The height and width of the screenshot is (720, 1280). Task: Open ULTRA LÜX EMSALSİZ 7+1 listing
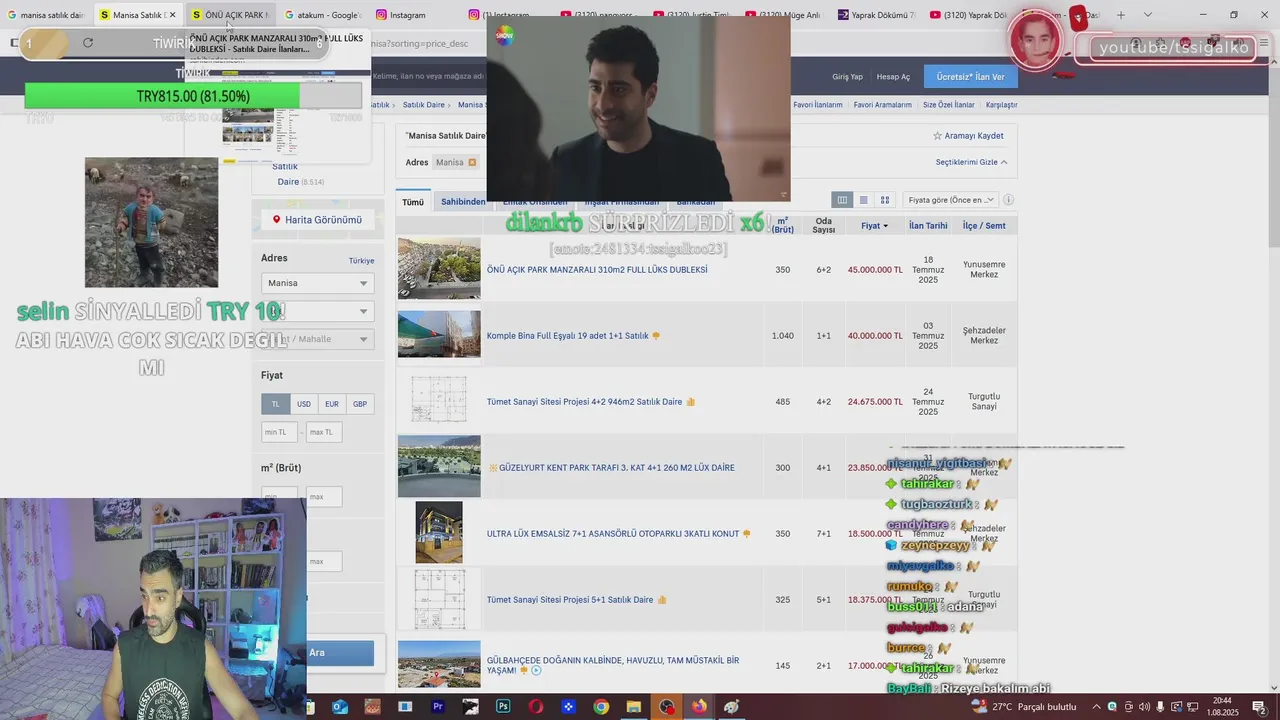point(613,534)
